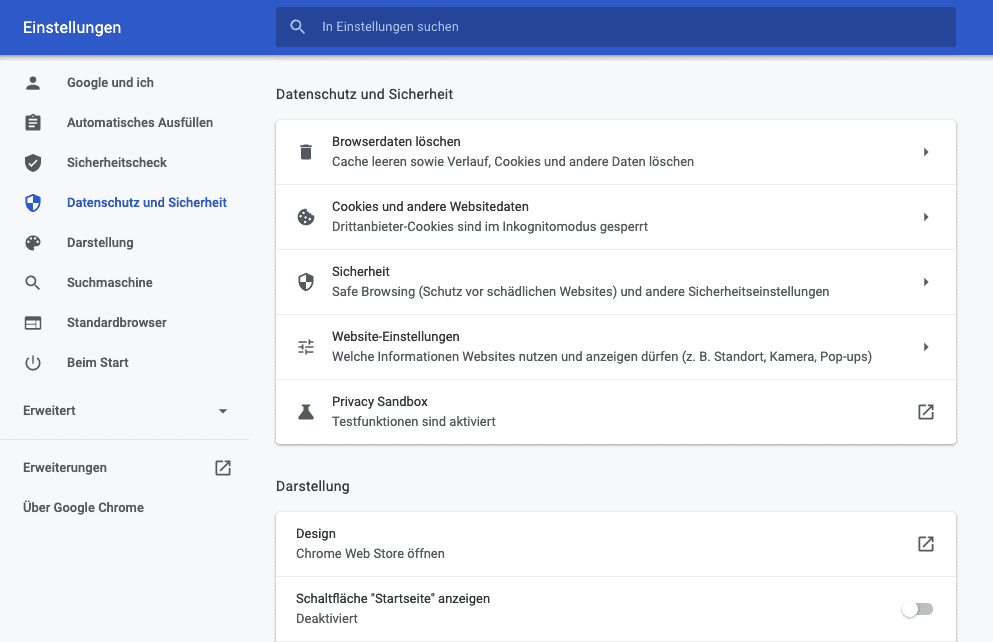Click the external link icon for Privacy Sandbox

[926, 412]
